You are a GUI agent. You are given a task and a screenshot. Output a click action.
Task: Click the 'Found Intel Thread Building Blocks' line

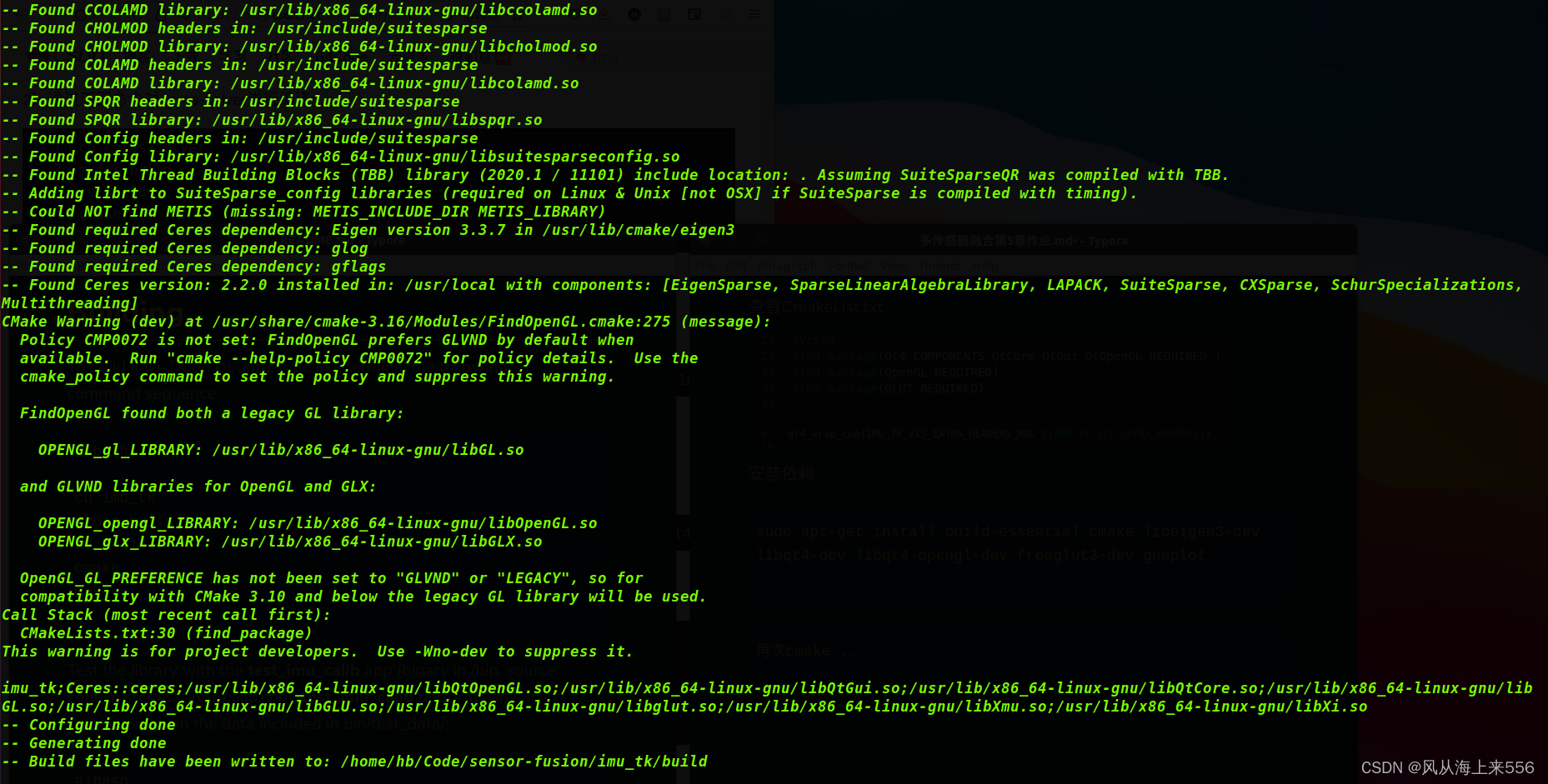[615, 175]
